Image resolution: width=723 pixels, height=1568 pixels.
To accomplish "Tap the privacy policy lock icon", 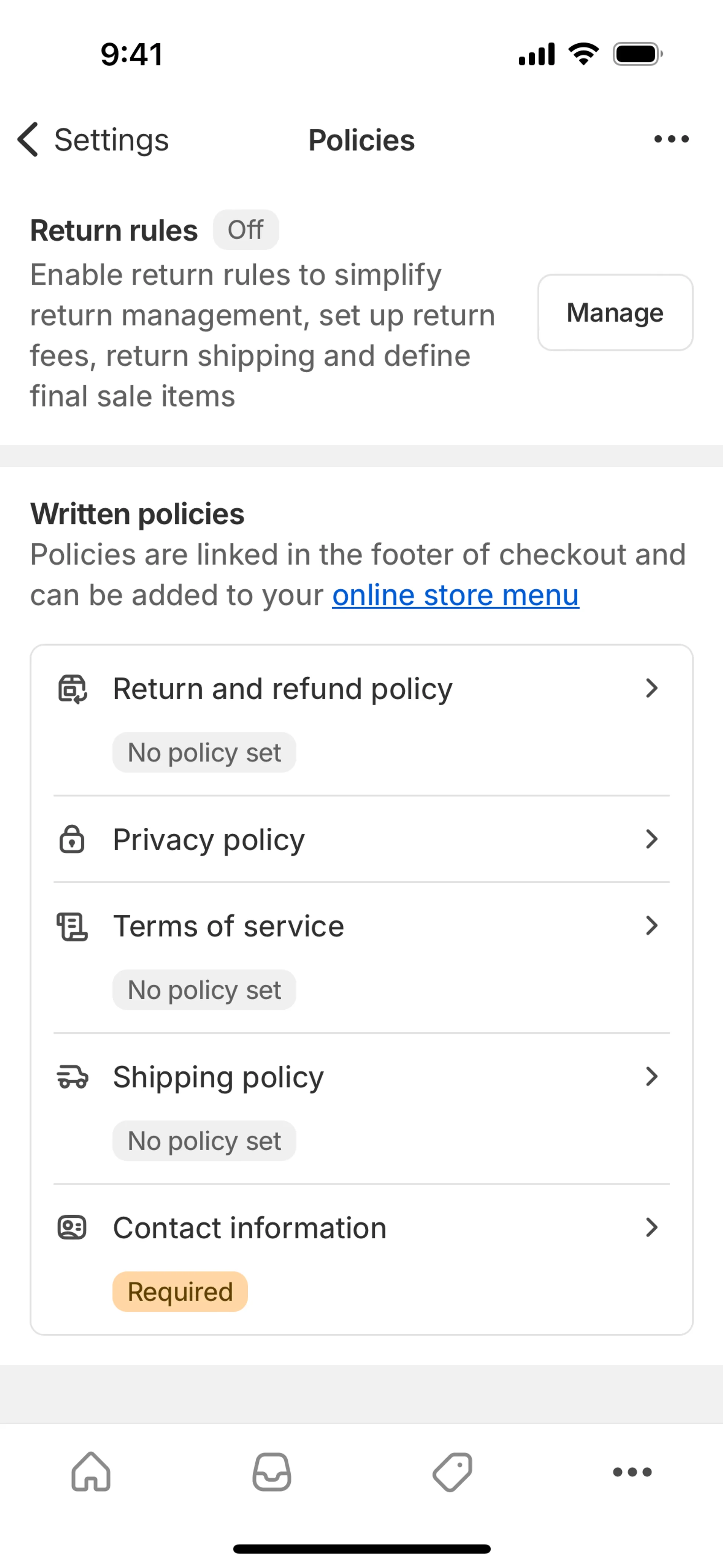I will [x=72, y=839].
